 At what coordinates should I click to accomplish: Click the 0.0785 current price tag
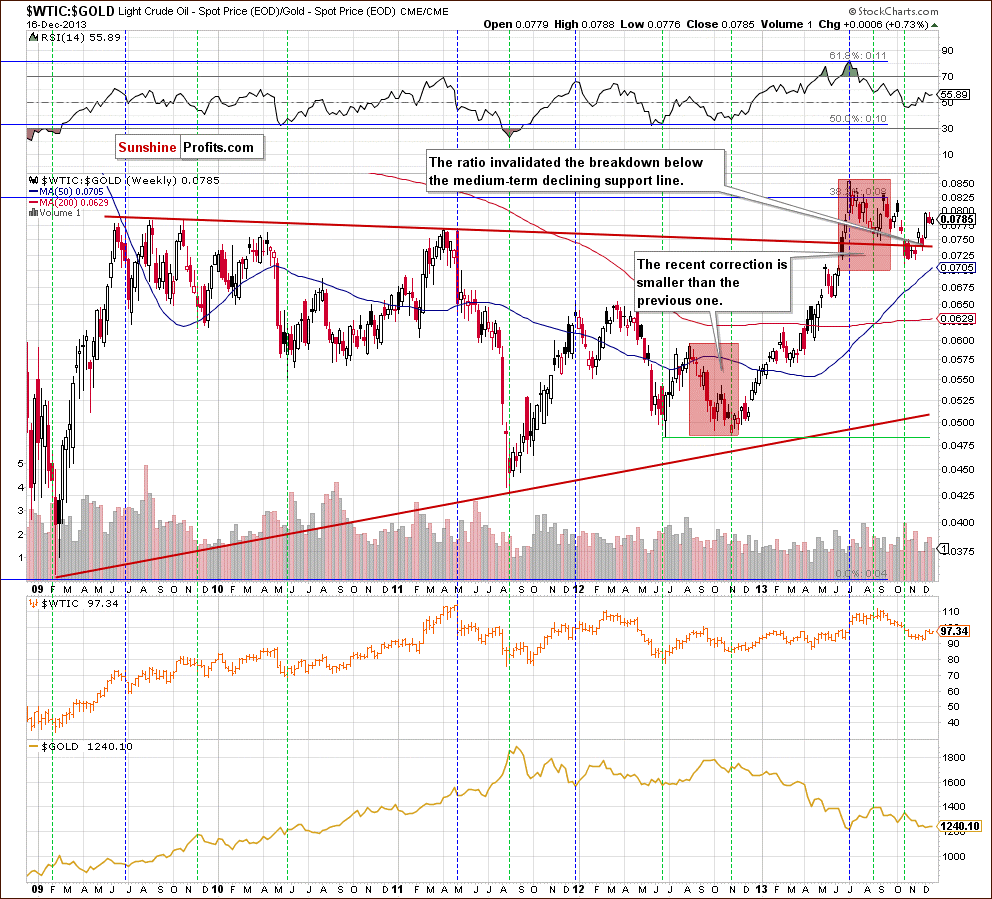958,220
